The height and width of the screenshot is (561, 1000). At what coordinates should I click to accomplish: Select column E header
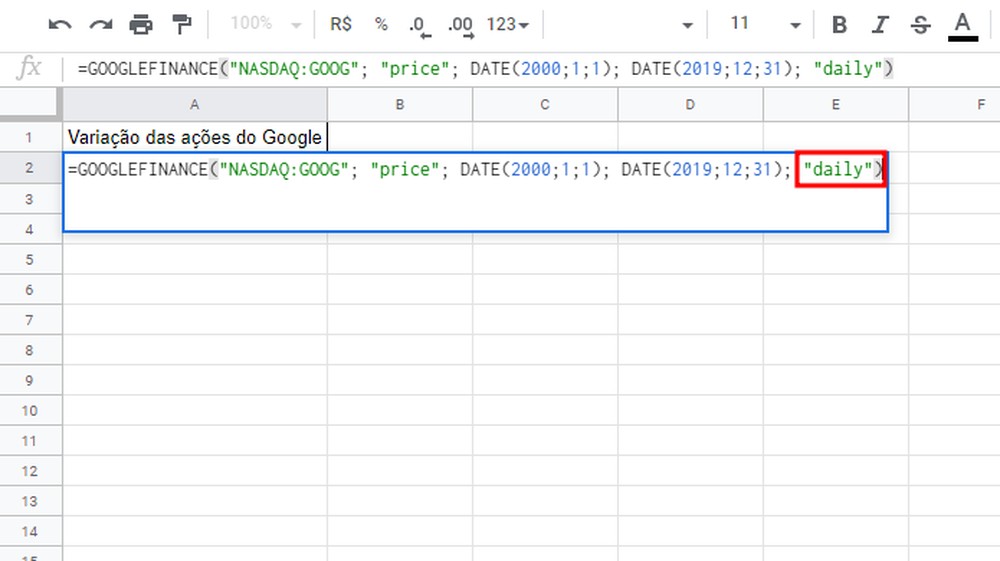[x=835, y=105]
